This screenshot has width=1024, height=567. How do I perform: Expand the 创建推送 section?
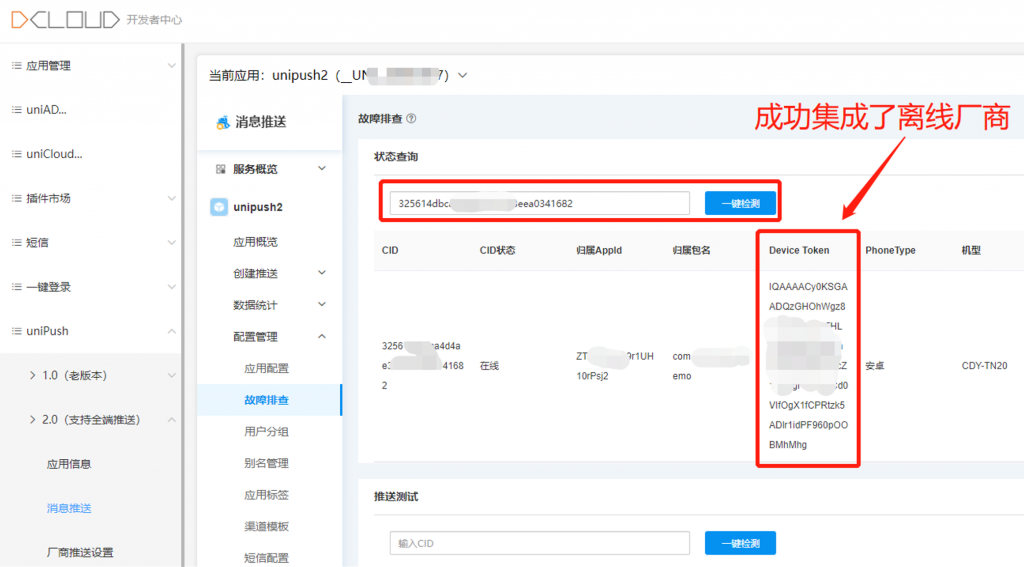[322, 272]
